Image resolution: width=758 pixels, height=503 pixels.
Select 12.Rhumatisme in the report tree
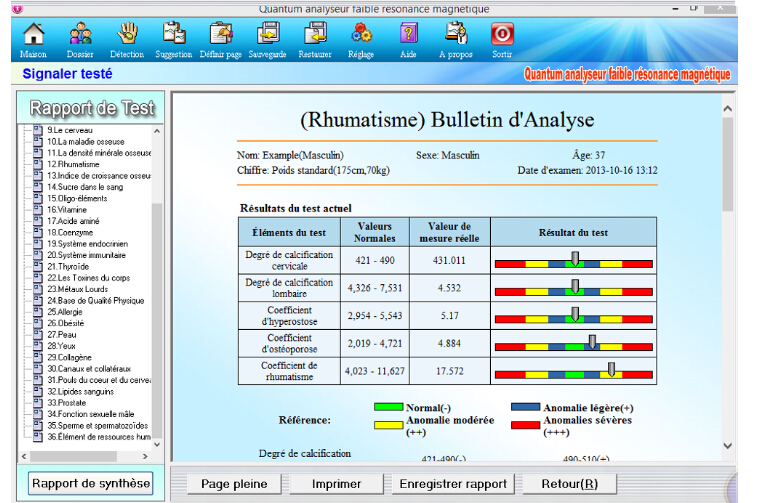click(73, 164)
